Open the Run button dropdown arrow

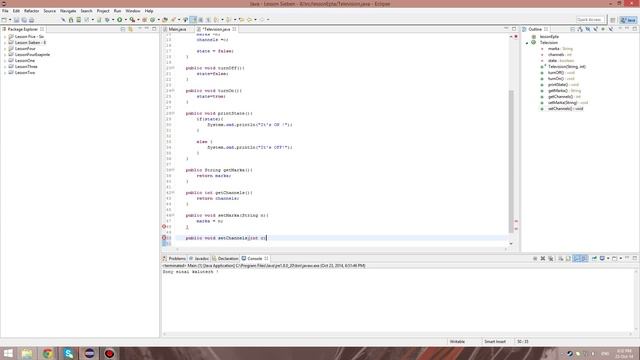pyautogui.click(x=125, y=20)
